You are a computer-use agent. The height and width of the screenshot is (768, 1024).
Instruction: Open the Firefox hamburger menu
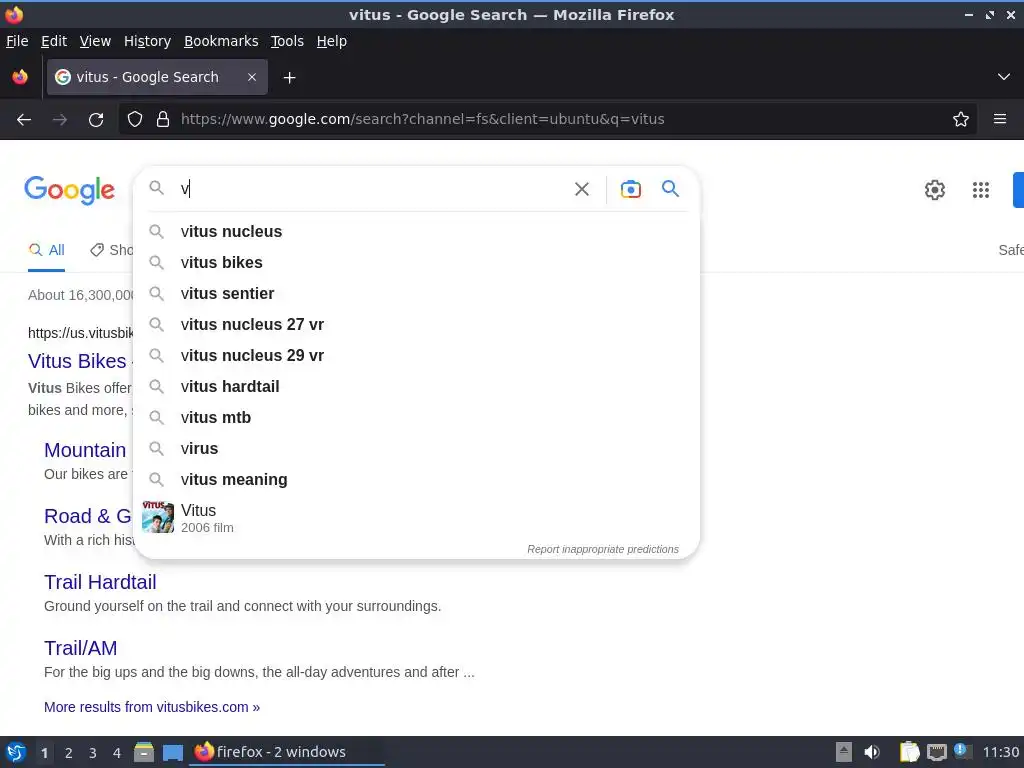1000,119
